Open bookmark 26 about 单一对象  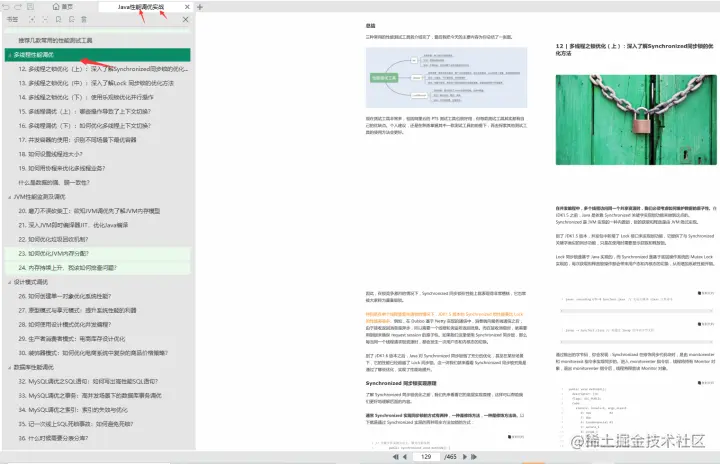65,296
